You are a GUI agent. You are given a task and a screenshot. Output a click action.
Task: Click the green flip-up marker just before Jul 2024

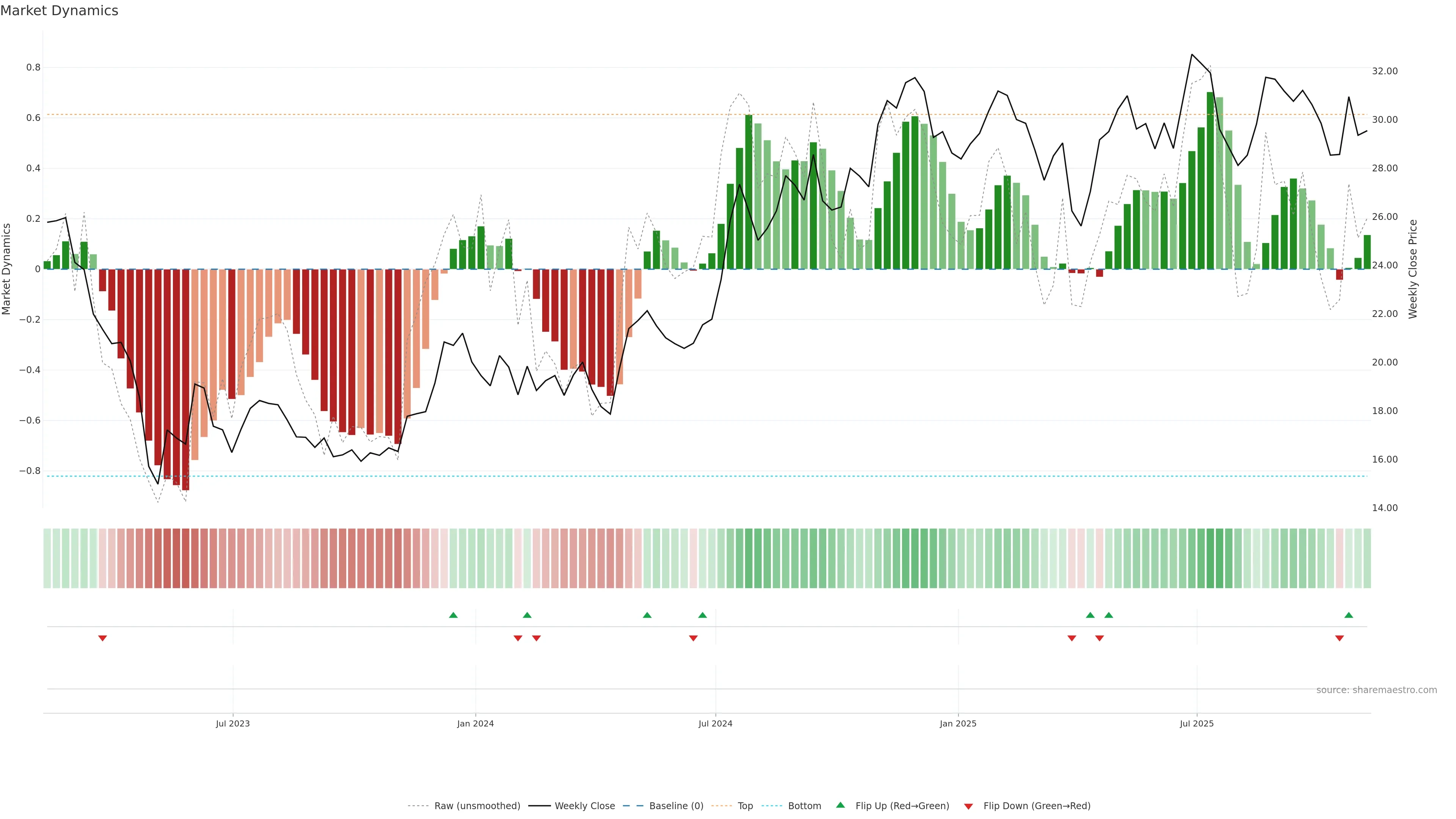(703, 615)
